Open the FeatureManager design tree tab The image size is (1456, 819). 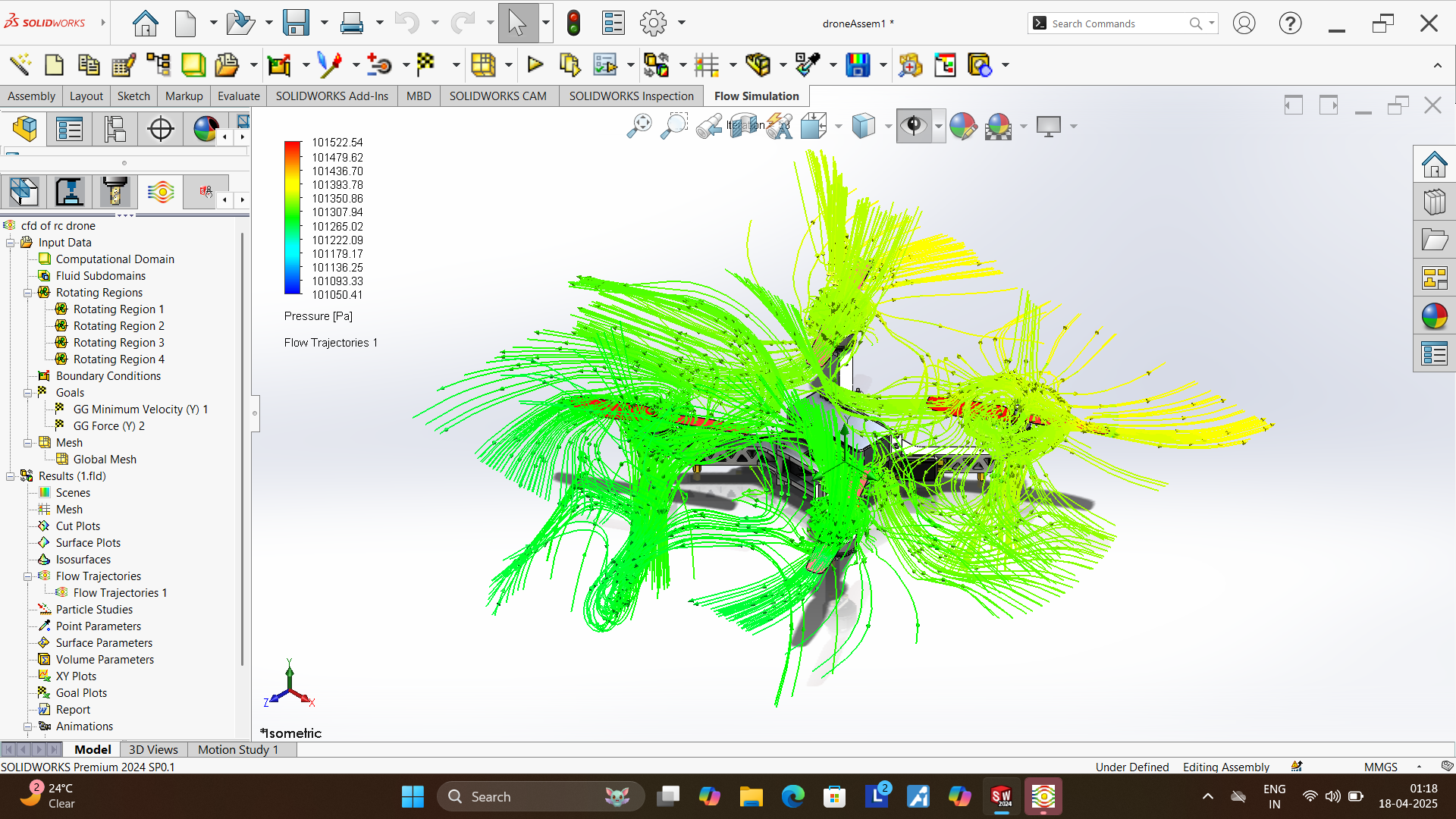(24, 128)
